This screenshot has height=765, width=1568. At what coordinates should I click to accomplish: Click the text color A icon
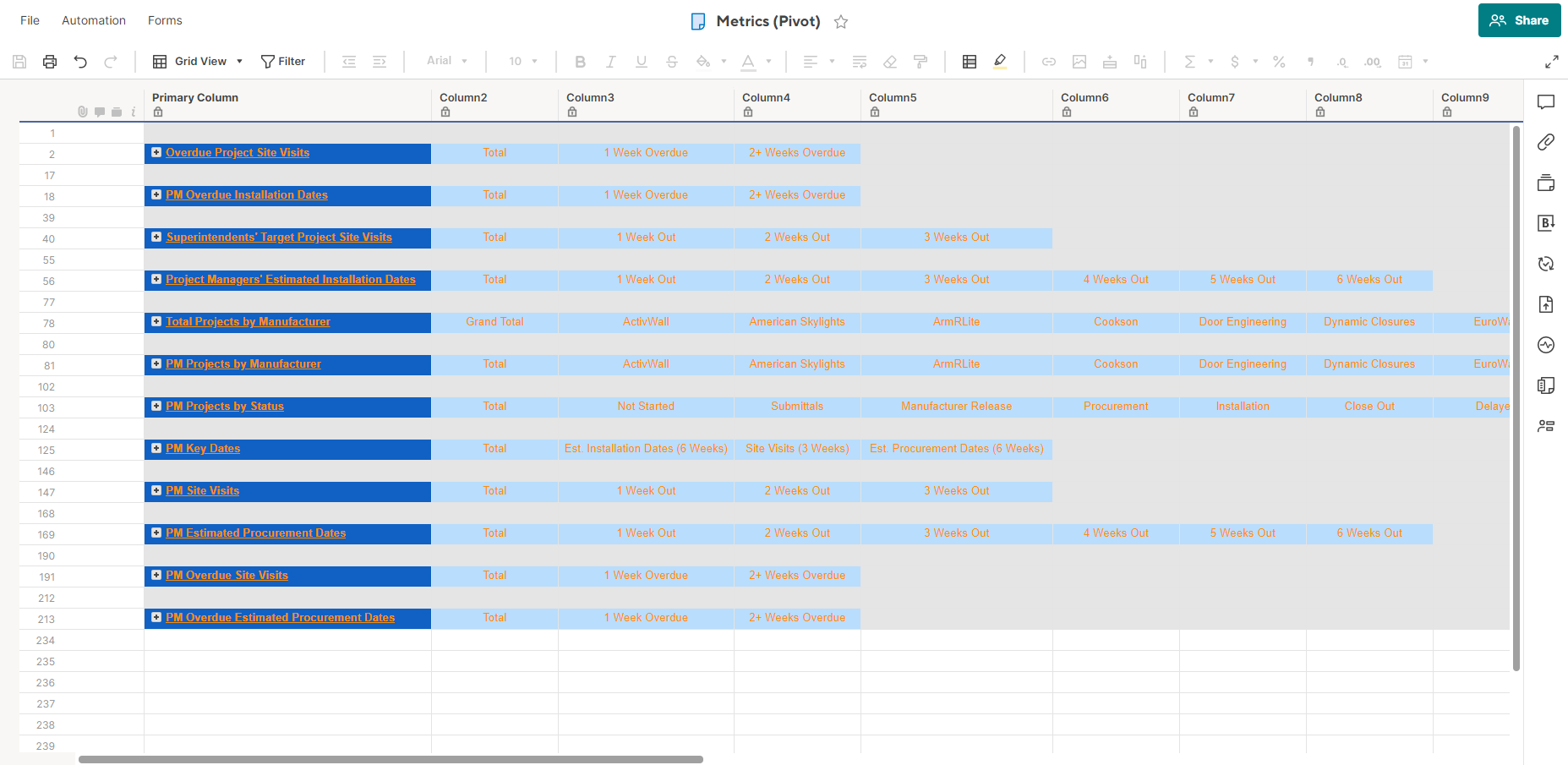click(748, 62)
